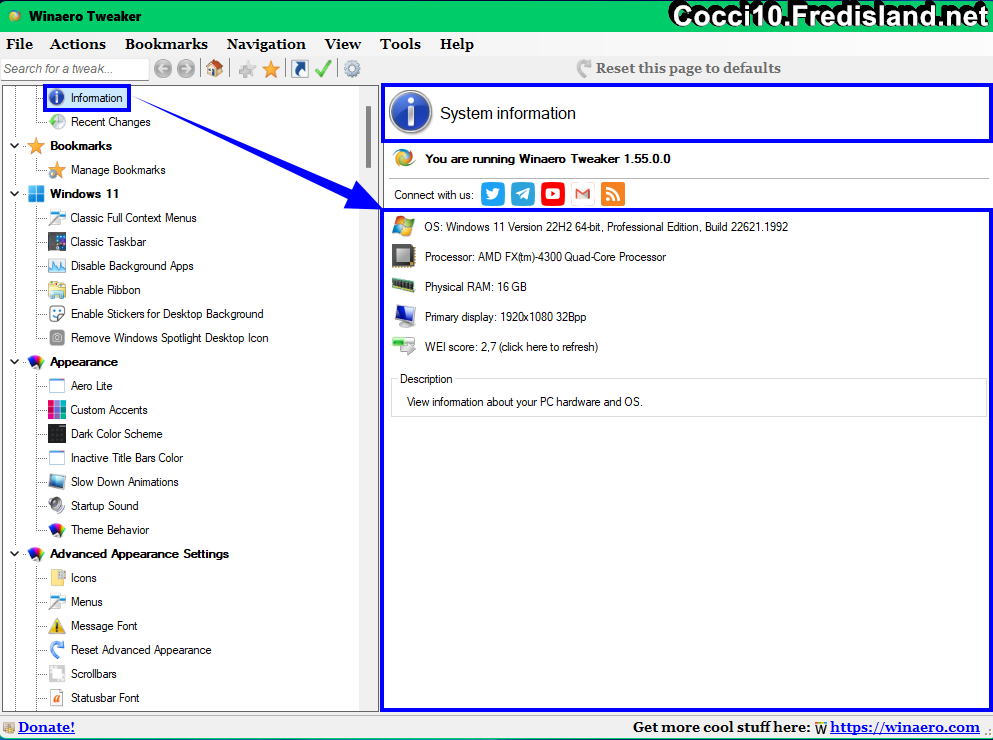Image resolution: width=993 pixels, height=740 pixels.
Task: Open the Help menu
Action: [457, 44]
